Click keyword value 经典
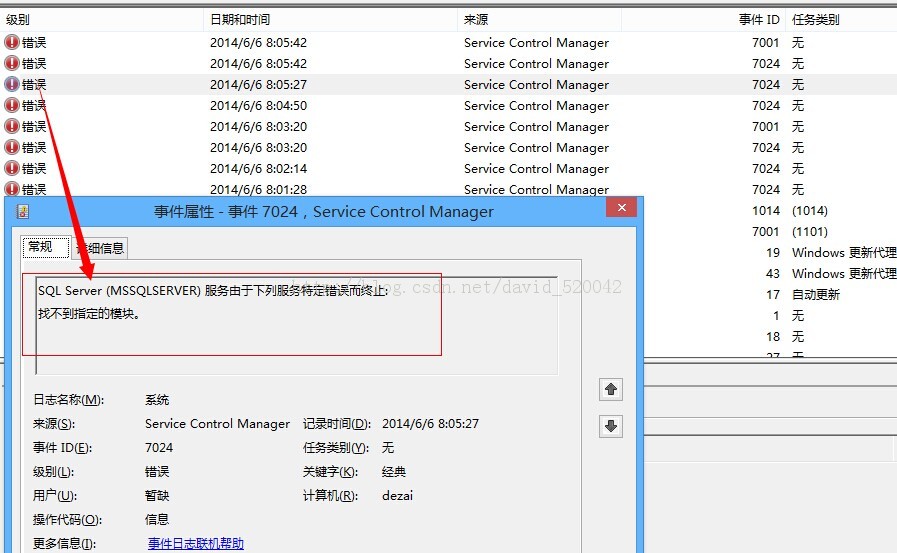 coord(394,472)
